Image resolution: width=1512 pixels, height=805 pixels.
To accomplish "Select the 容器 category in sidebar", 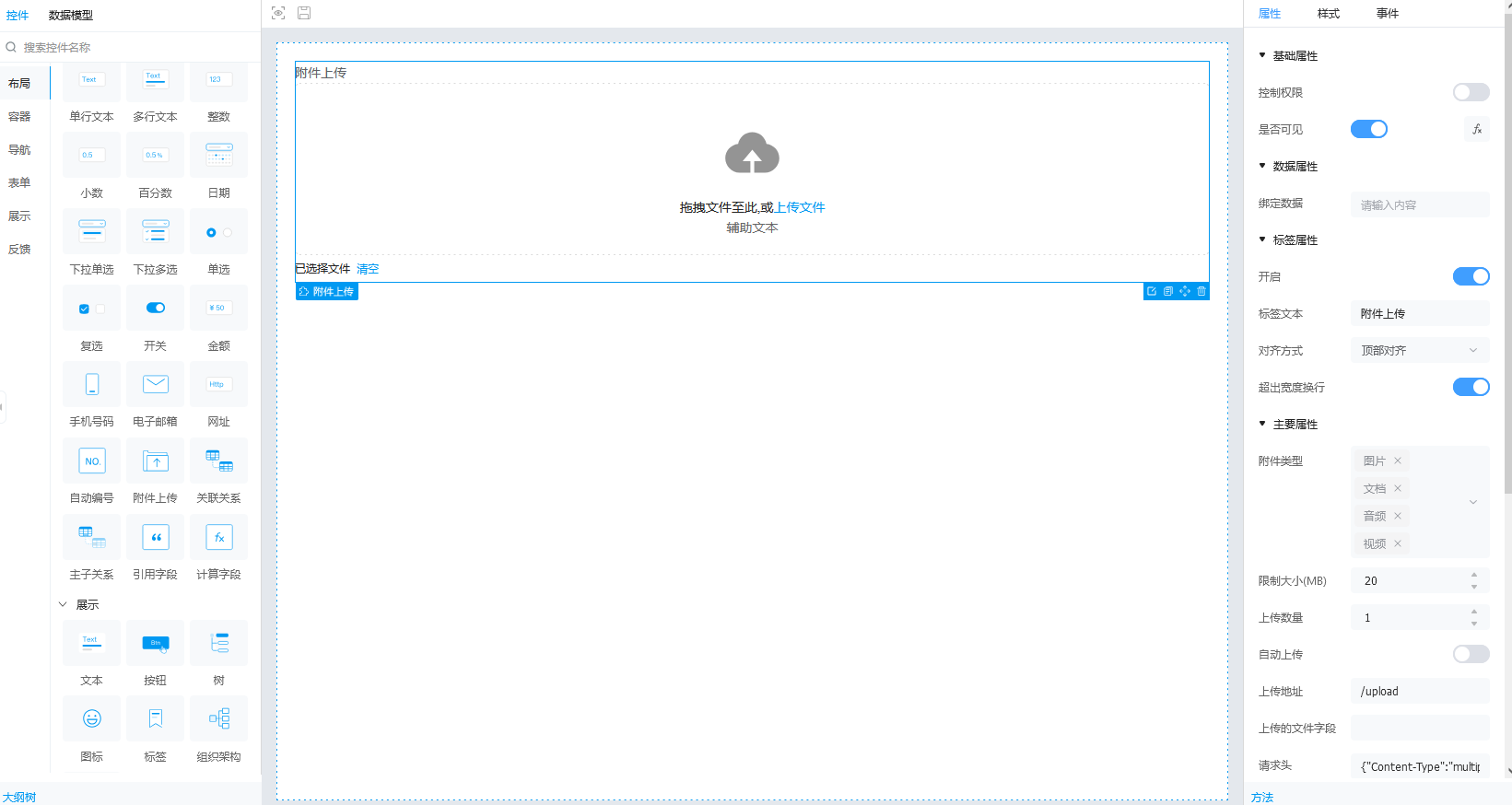I will (19, 116).
